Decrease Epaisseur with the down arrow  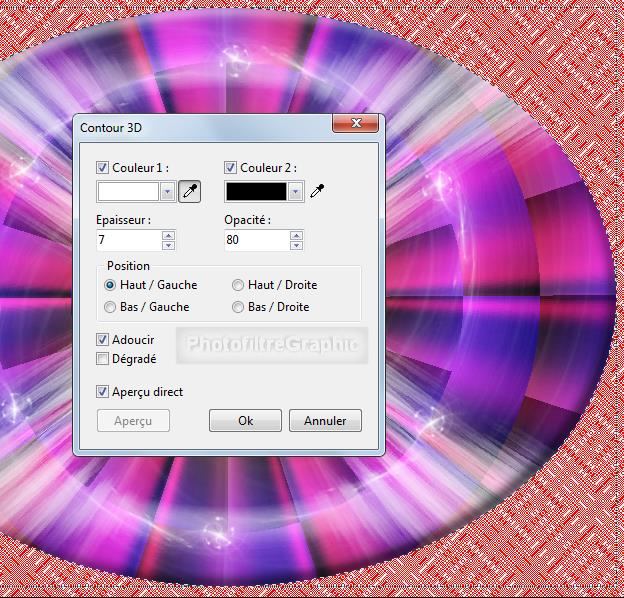coord(168,245)
